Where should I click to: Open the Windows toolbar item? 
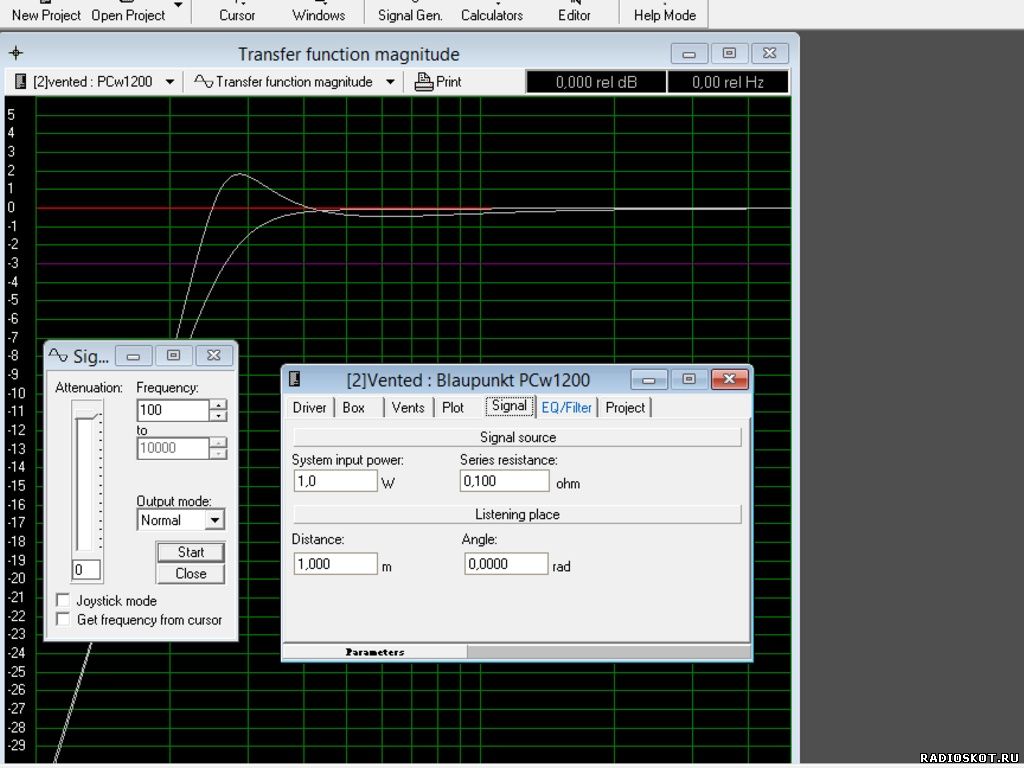(x=319, y=13)
